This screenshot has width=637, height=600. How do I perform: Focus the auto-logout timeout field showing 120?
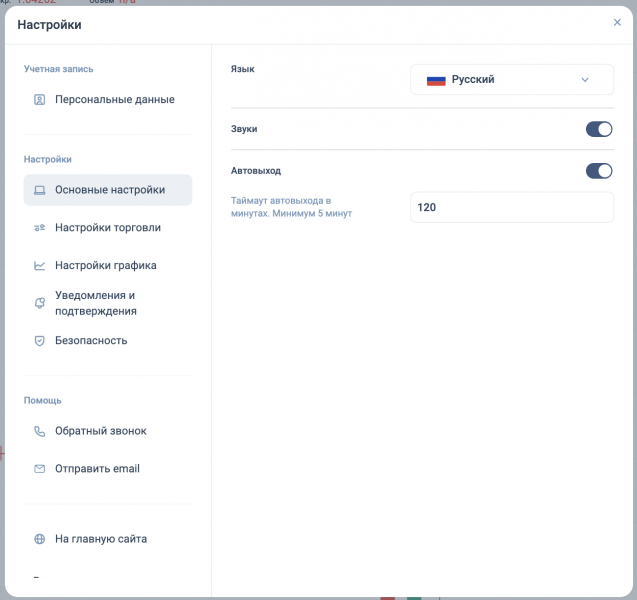pyautogui.click(x=512, y=208)
